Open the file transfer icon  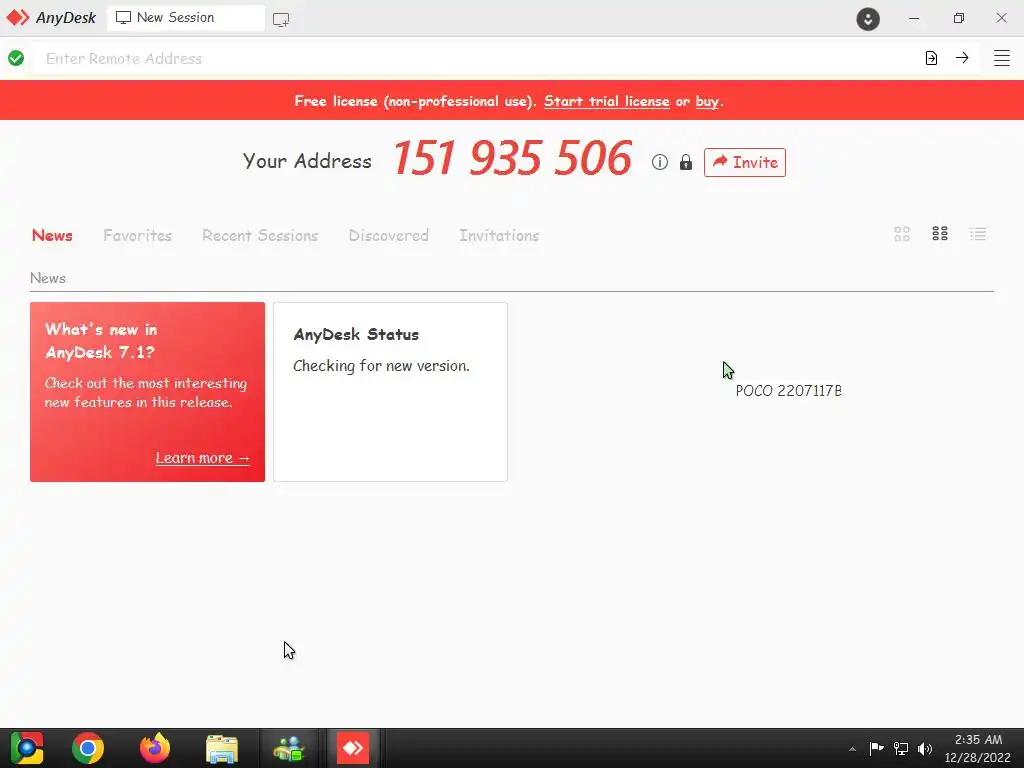click(x=931, y=58)
